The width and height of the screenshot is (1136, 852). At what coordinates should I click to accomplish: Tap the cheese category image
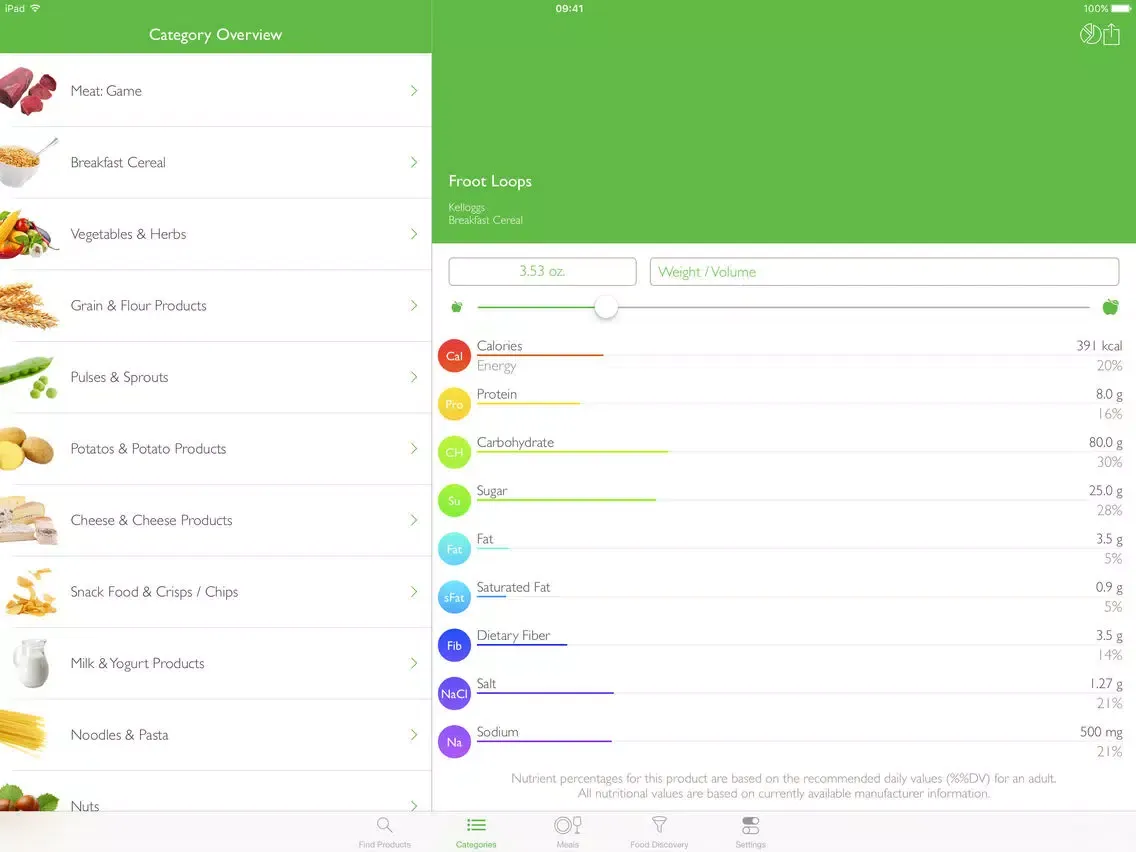click(x=28, y=520)
